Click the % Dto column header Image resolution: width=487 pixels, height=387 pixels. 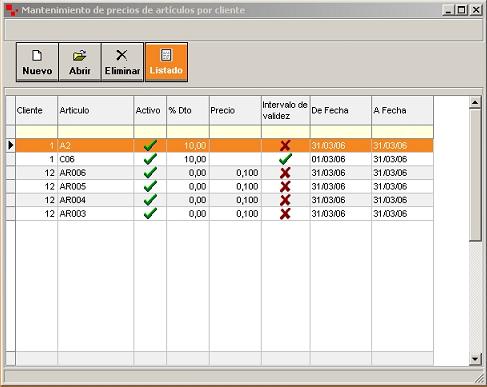[x=188, y=111]
